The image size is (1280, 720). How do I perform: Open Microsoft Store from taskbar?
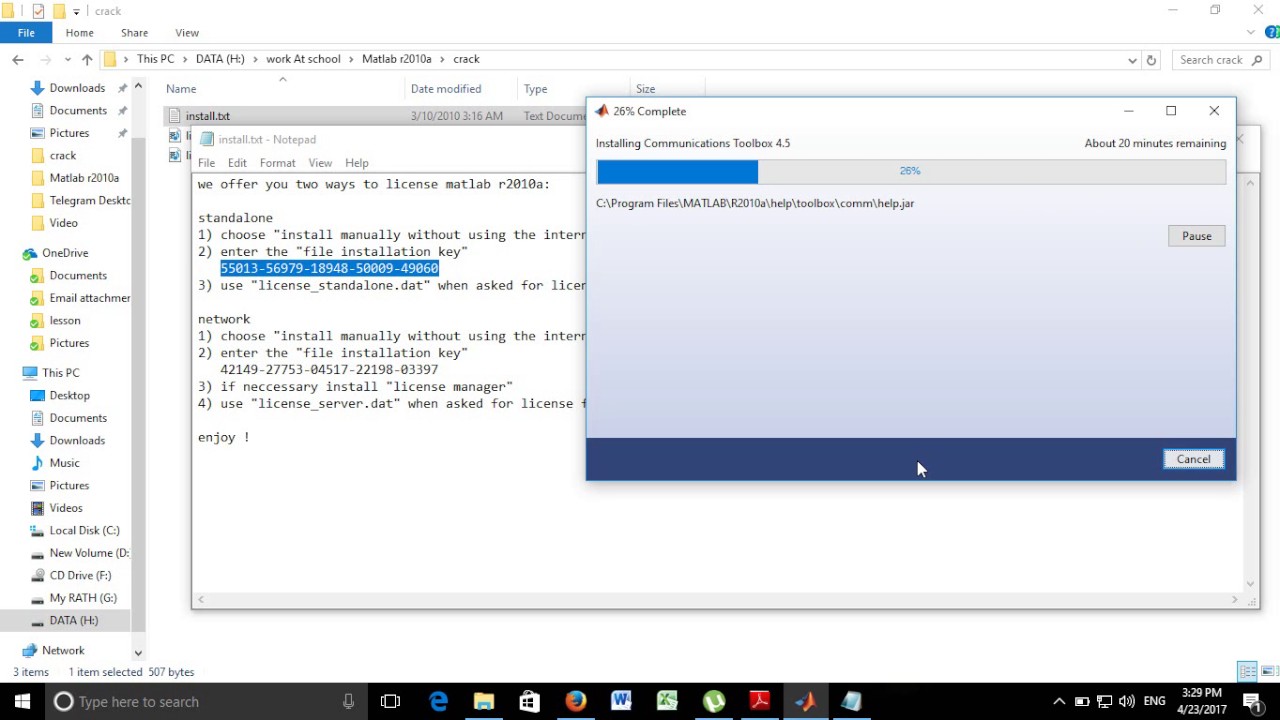[x=530, y=702]
